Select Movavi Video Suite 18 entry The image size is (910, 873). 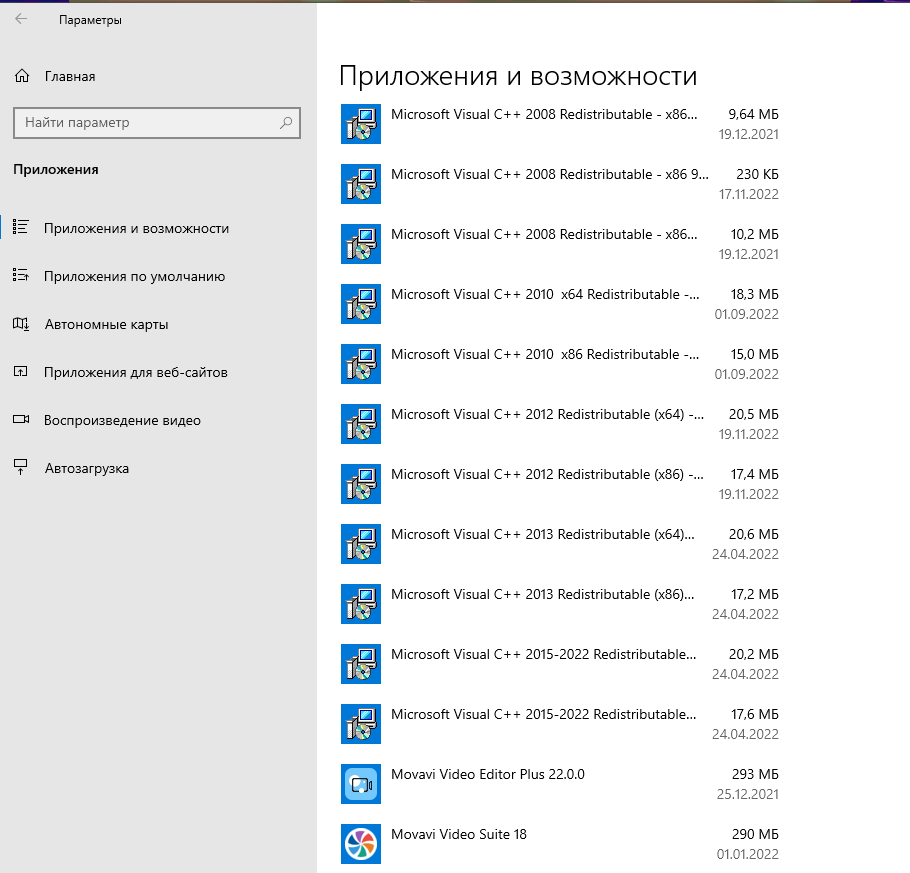459,834
